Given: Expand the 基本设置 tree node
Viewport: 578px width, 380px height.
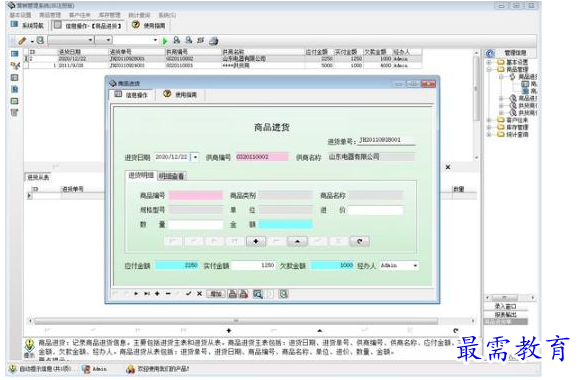Looking at the screenshot, I should (489, 62).
